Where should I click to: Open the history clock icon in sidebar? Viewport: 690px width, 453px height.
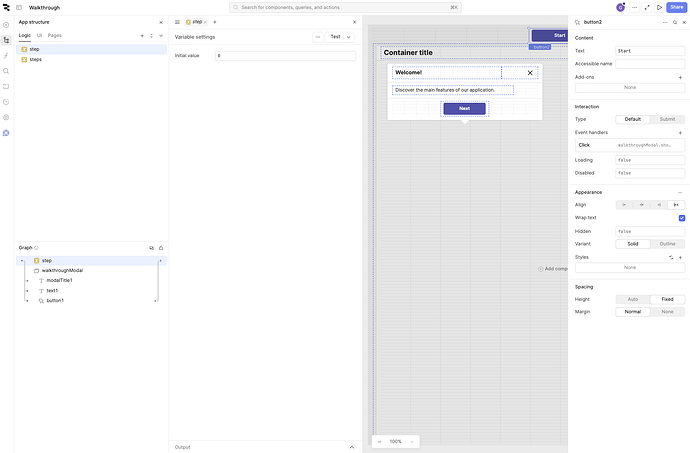6,102
